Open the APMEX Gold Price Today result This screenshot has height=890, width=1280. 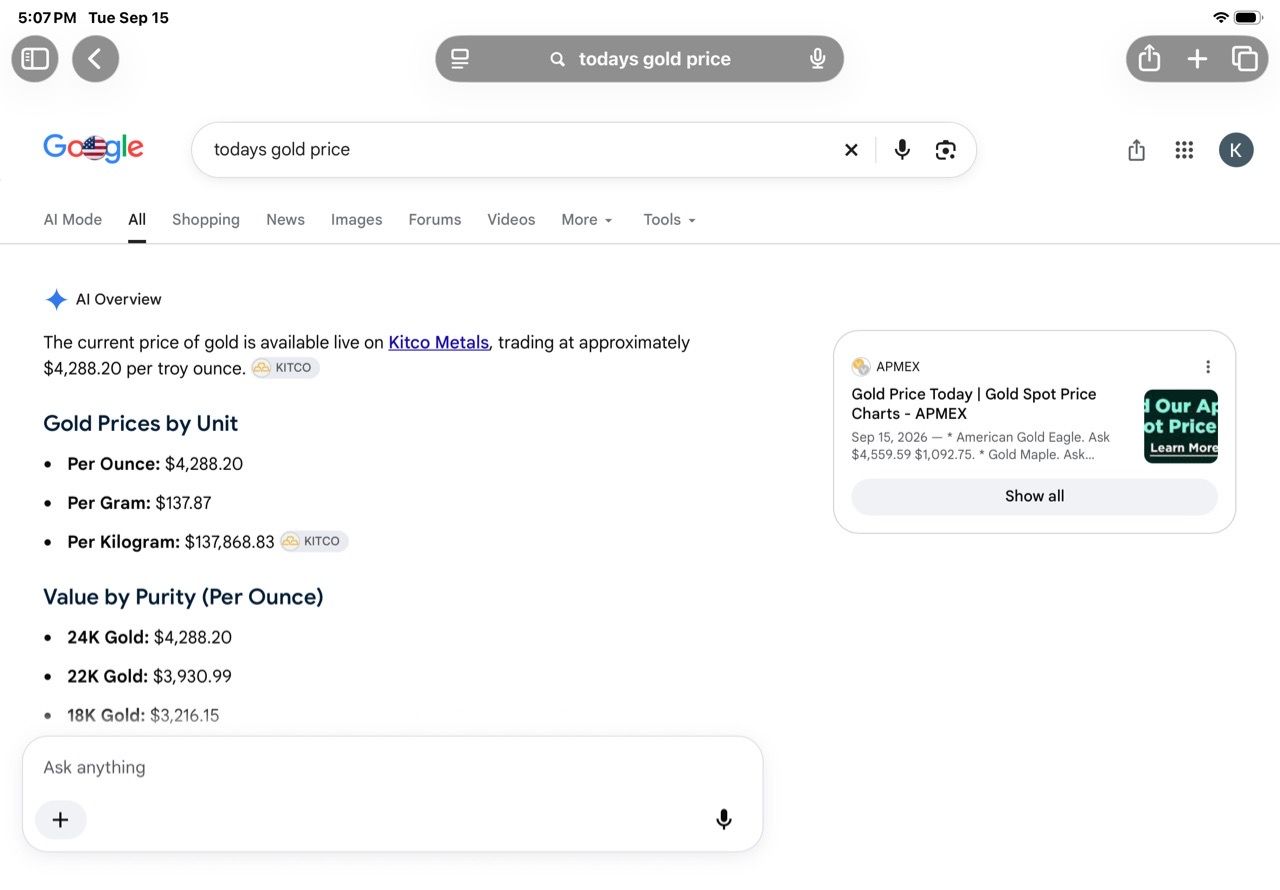tap(974, 404)
